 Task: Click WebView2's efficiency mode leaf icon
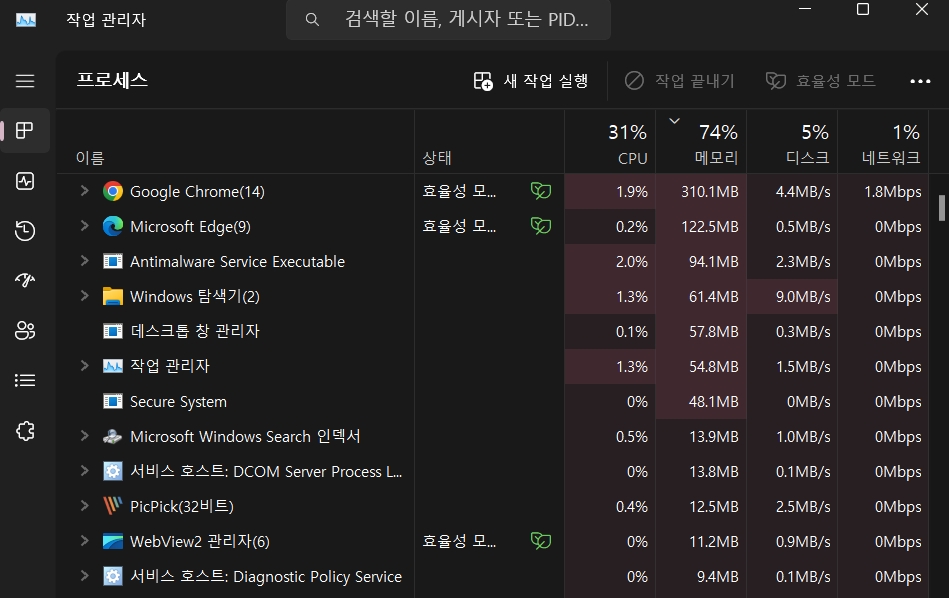point(540,540)
